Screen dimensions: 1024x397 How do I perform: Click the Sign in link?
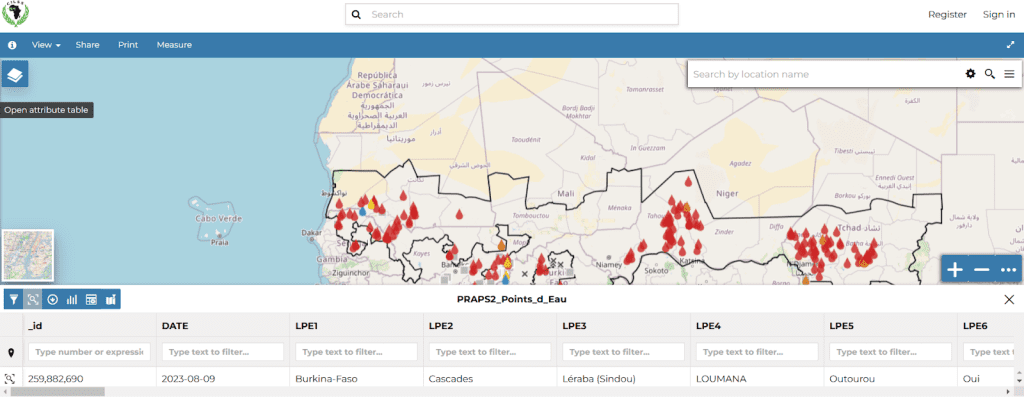(x=999, y=14)
